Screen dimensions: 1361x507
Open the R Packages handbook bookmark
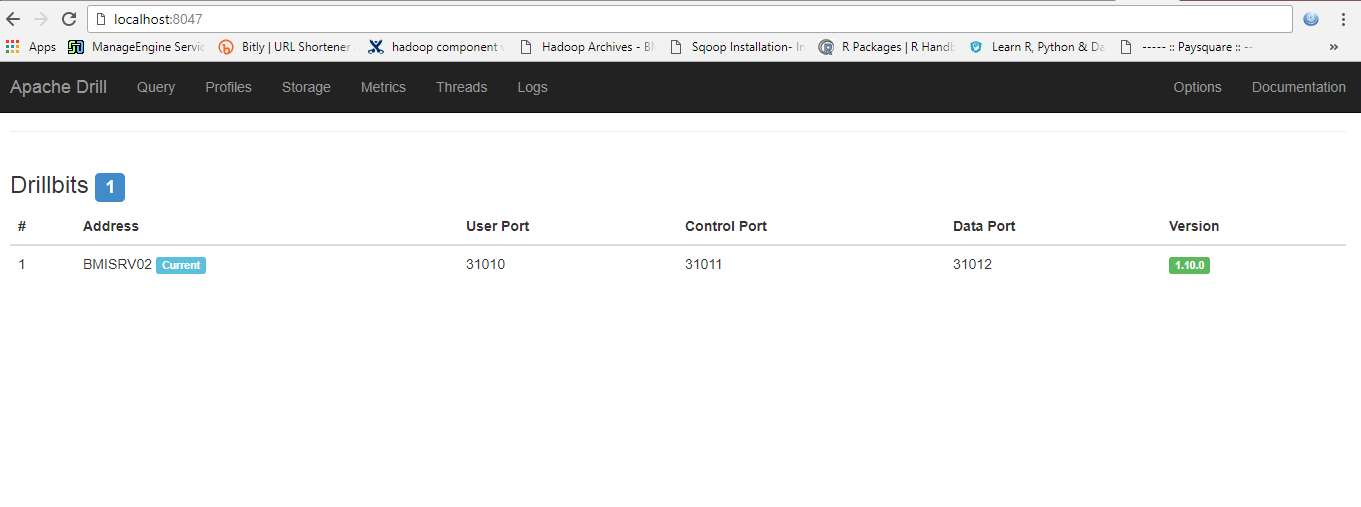(x=888, y=47)
